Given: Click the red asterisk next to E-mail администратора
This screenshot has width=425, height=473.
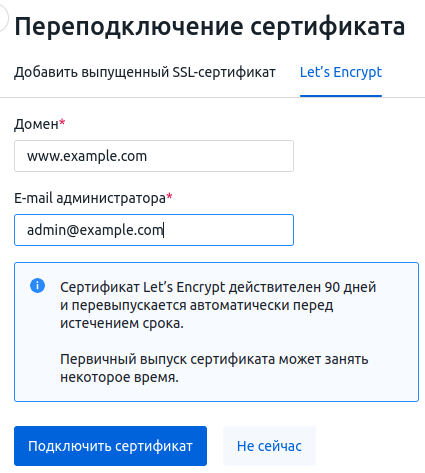Looking at the screenshot, I should click(x=169, y=196).
